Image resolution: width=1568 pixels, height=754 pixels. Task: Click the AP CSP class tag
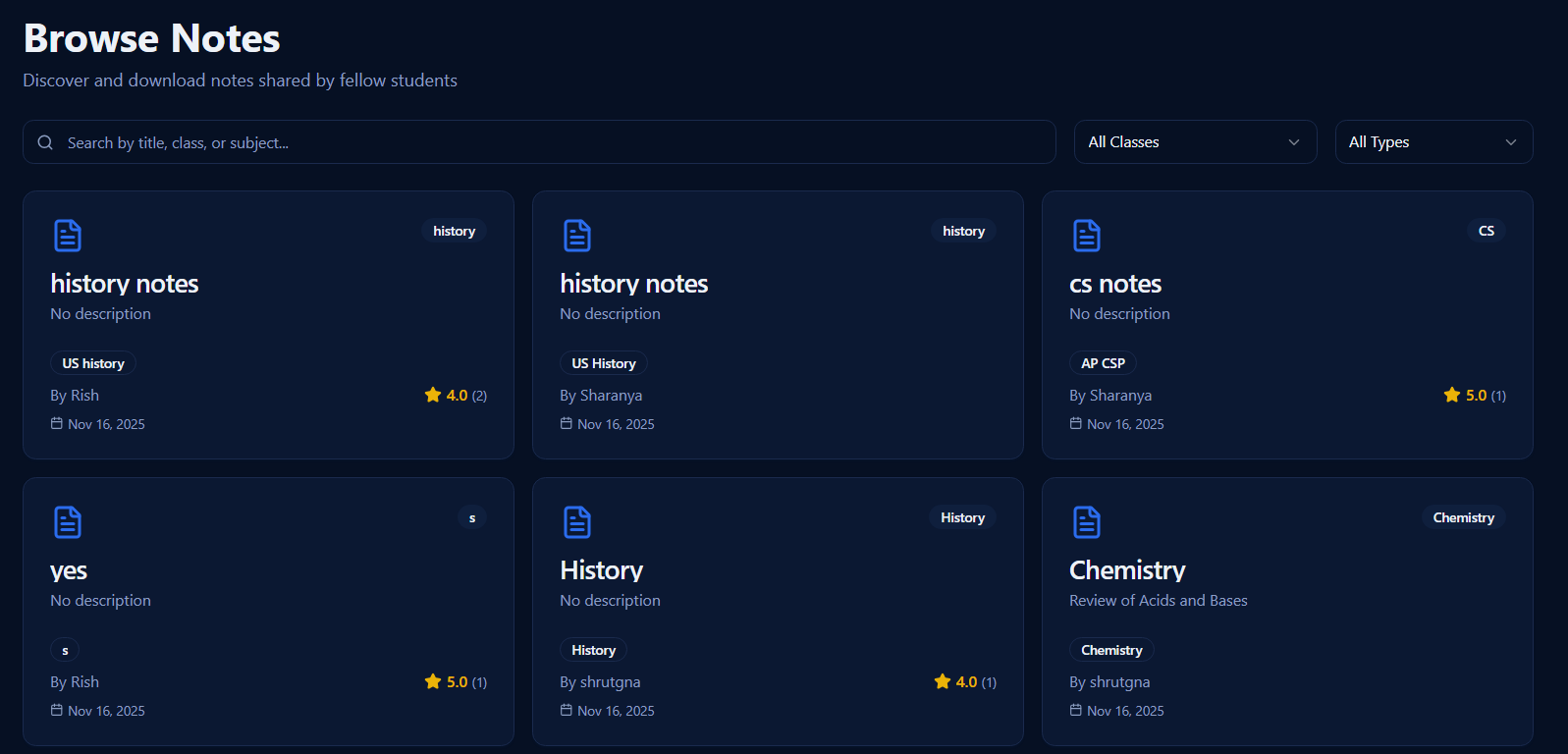[1103, 363]
